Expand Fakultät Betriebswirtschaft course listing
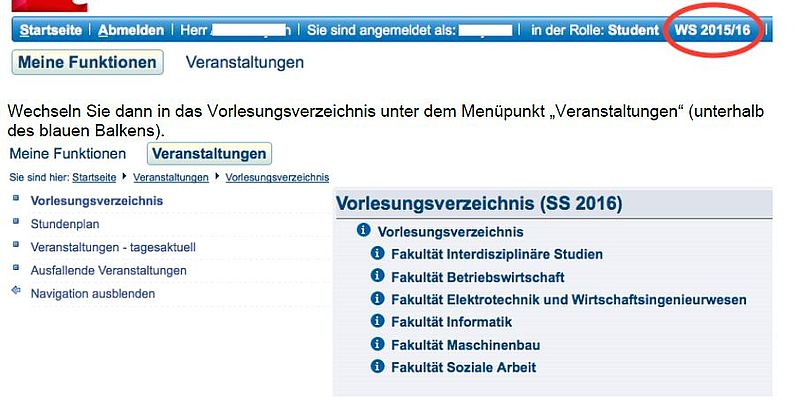Image resolution: width=800 pixels, height=408 pixels. click(x=478, y=277)
